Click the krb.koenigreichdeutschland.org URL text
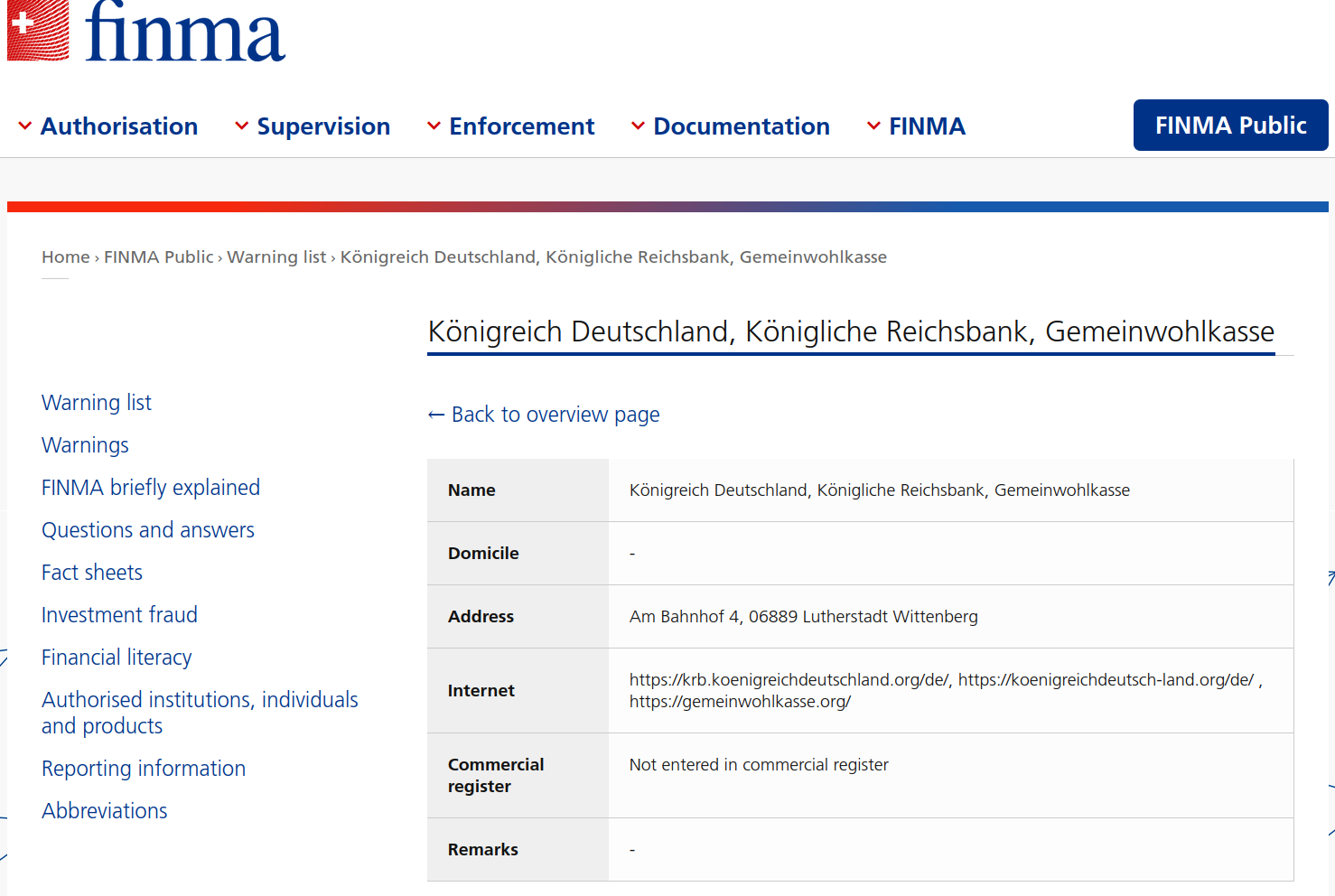Screen dimensions: 1335x896 [x=789, y=680]
